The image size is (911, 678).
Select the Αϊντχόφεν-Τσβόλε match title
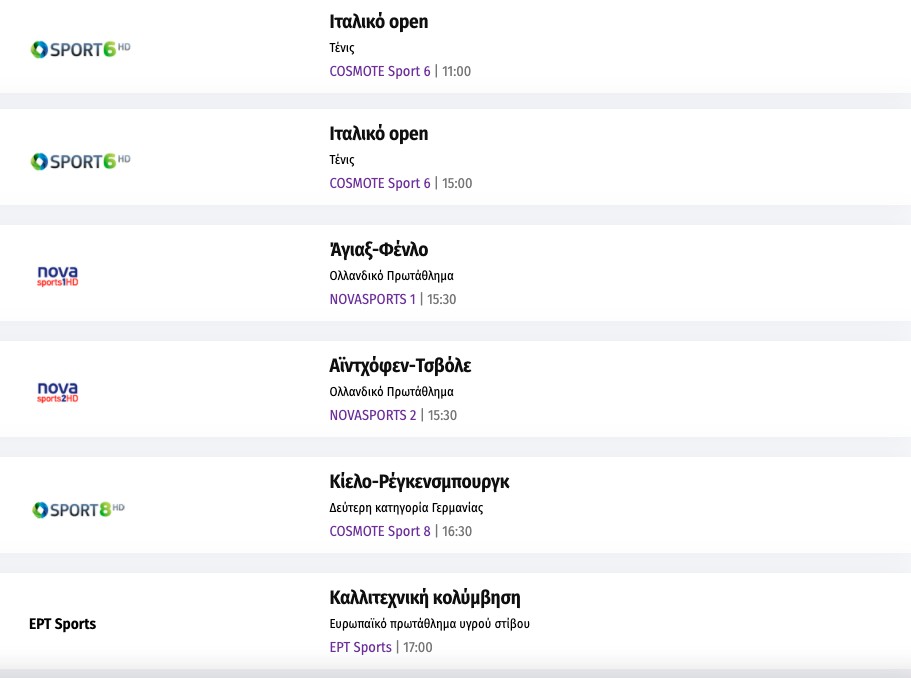(400, 366)
